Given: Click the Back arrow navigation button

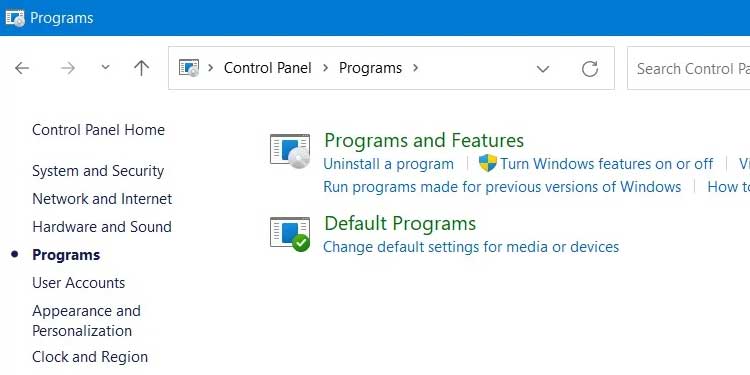Looking at the screenshot, I should 22,68.
